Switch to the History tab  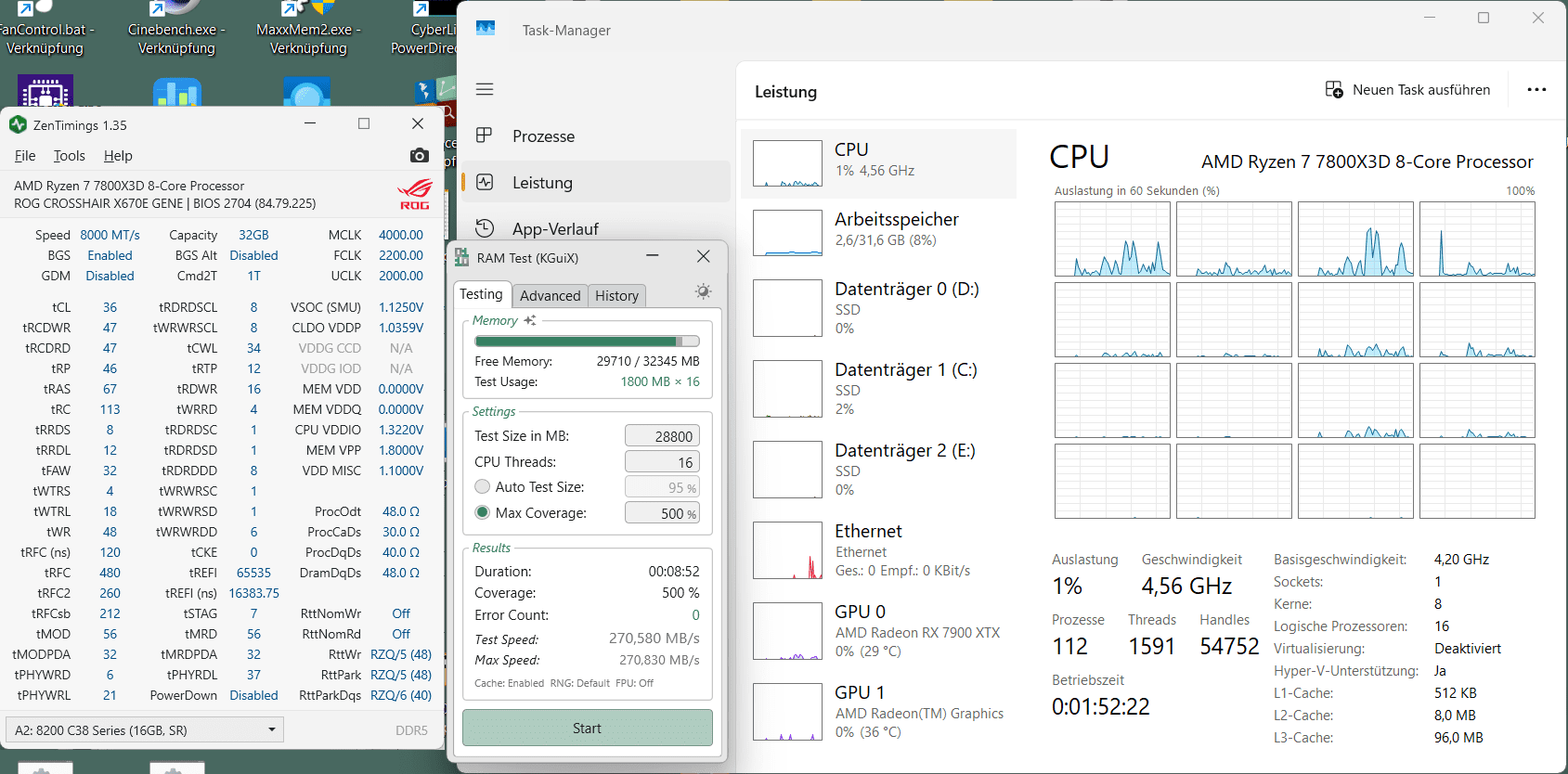(616, 296)
